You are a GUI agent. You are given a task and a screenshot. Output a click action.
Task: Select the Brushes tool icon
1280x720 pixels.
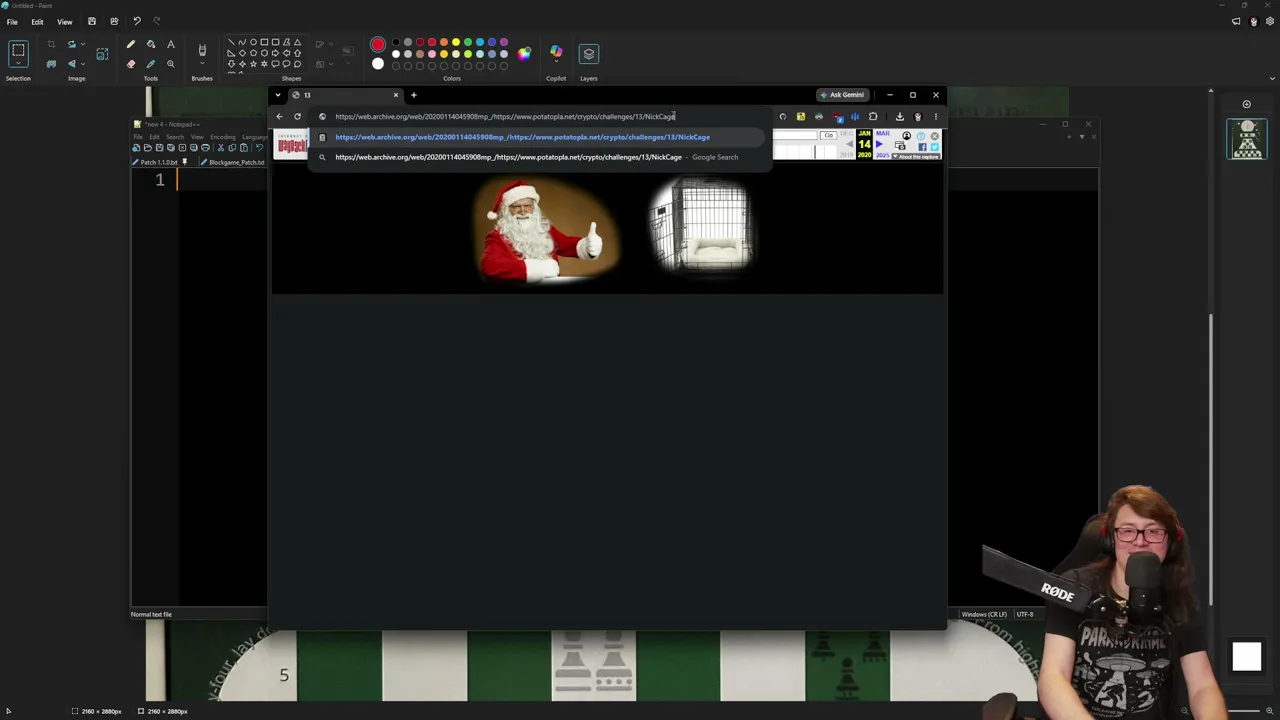(x=202, y=49)
